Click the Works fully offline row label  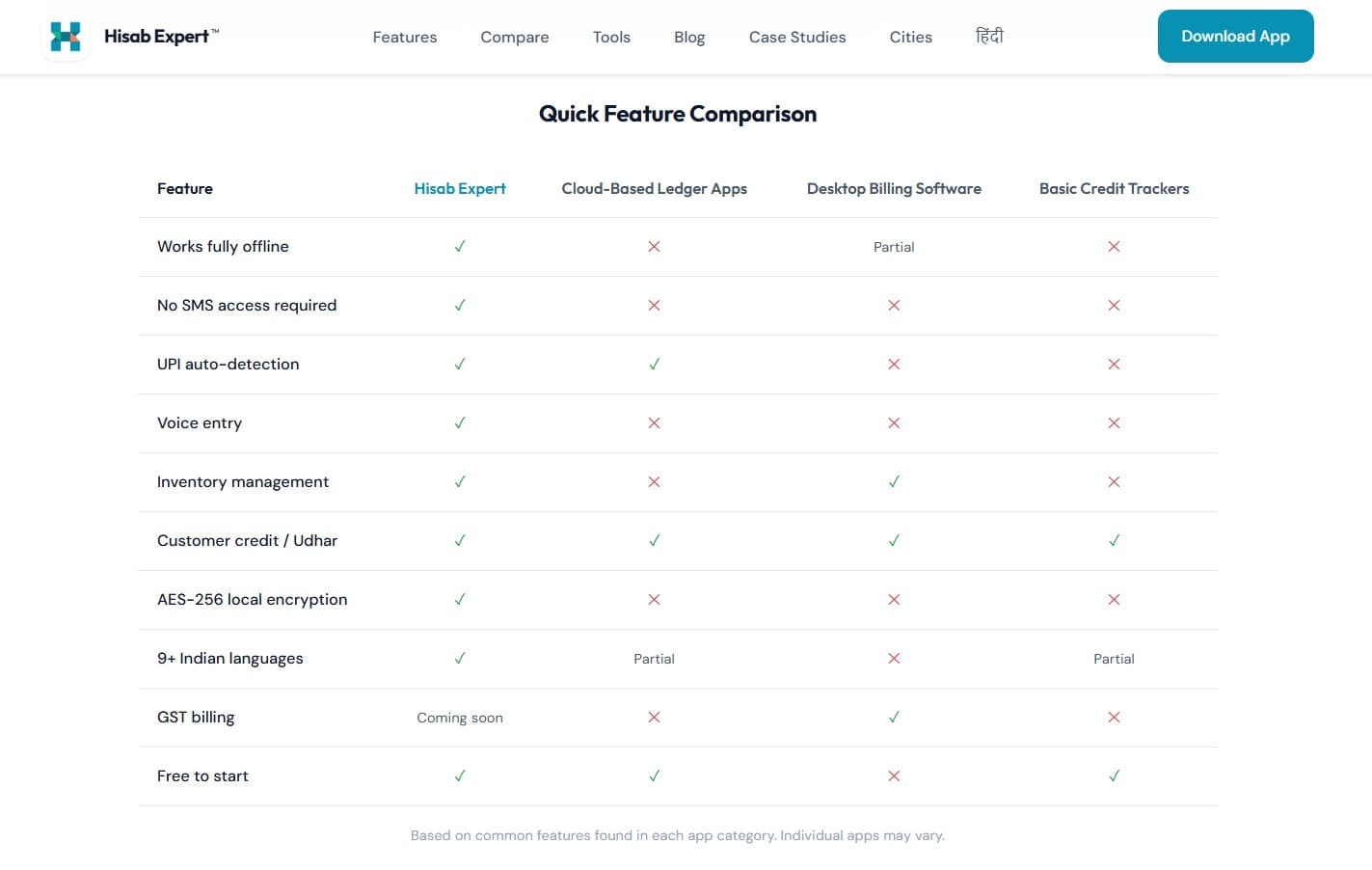[x=223, y=246]
